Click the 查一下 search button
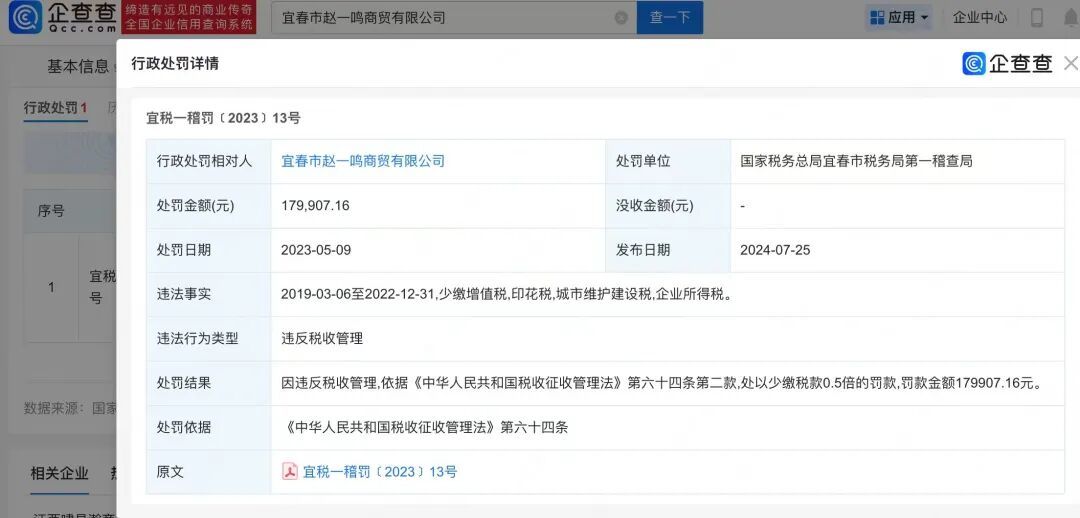 [x=669, y=17]
